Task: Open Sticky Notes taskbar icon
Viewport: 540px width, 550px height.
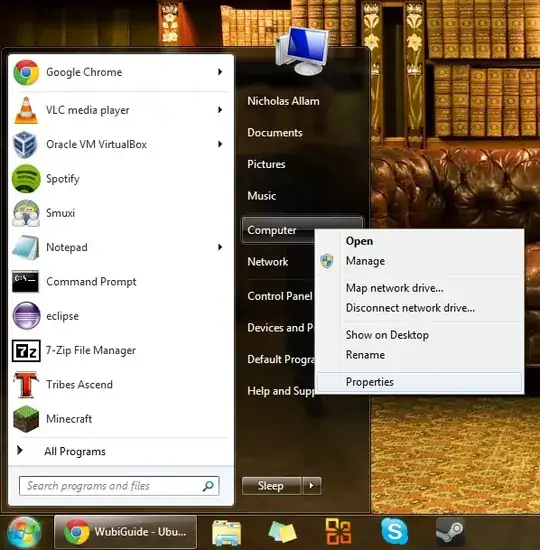Action: tap(282, 532)
